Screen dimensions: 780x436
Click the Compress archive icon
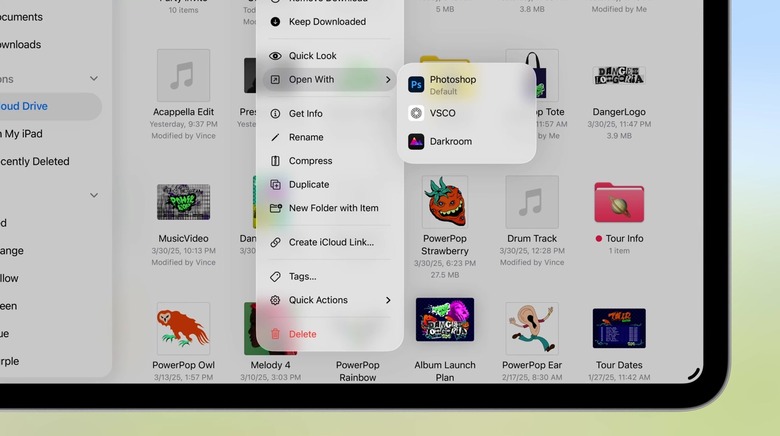point(275,161)
